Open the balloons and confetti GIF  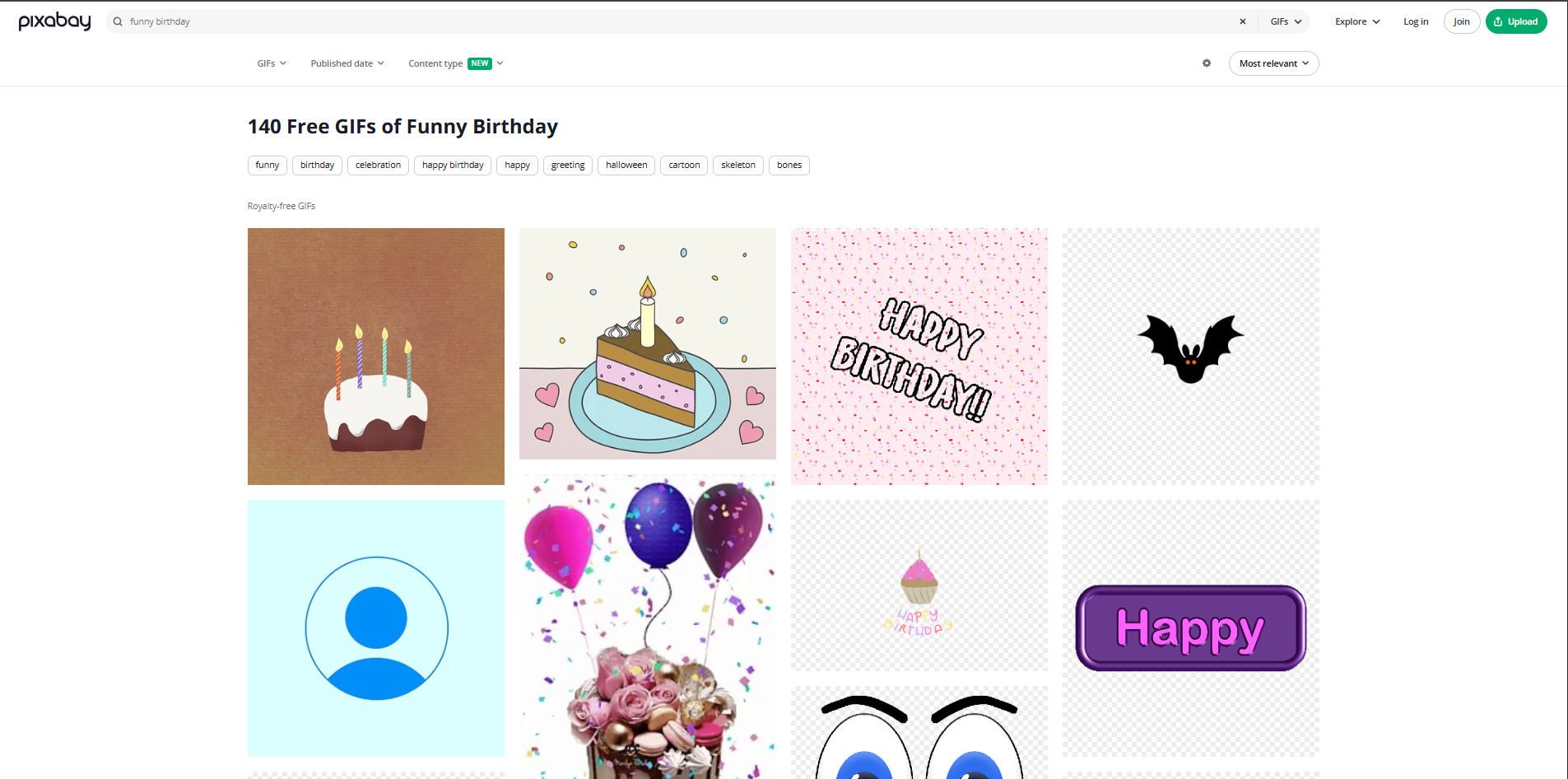(647, 626)
